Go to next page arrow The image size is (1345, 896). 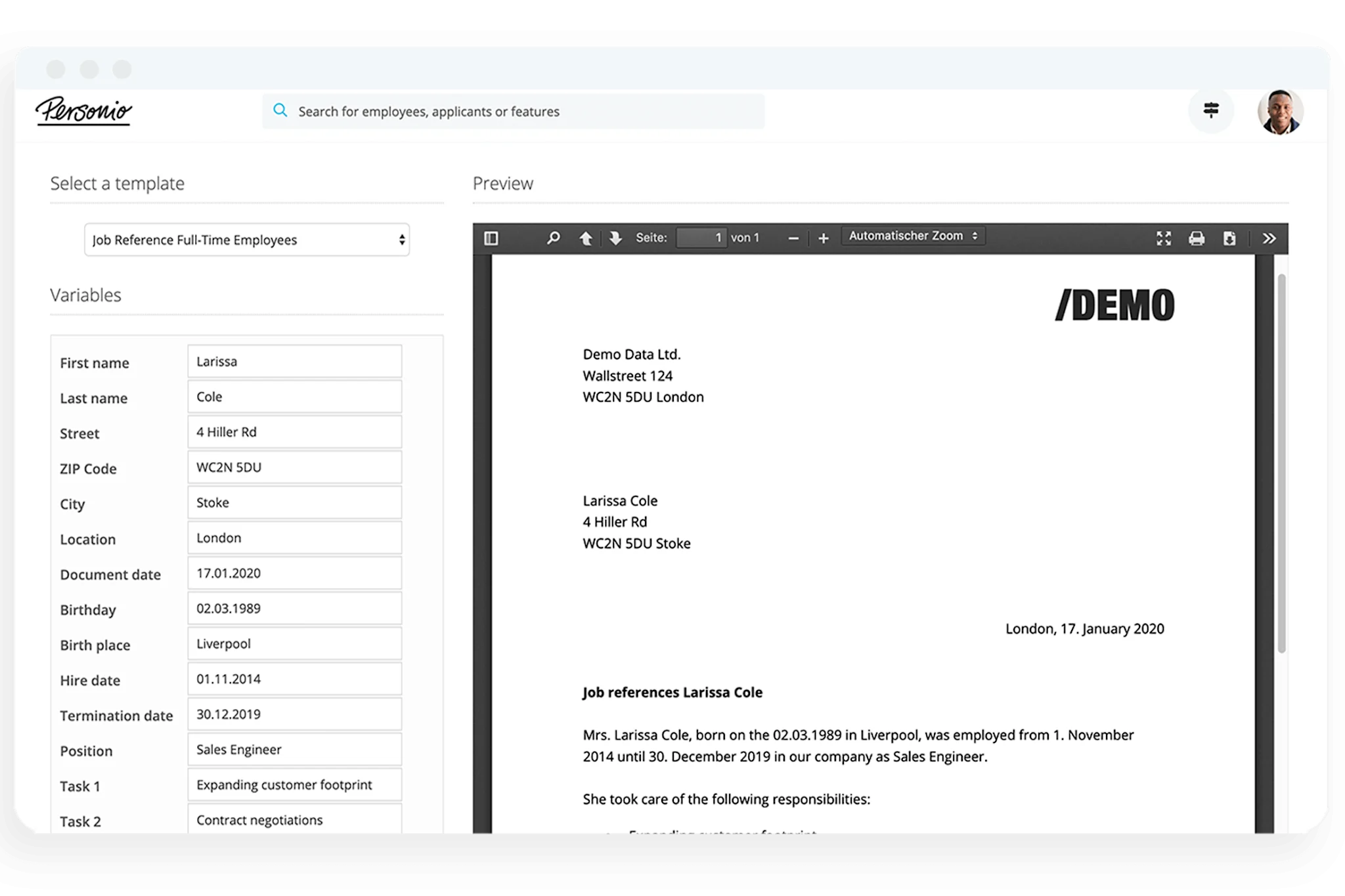[x=615, y=238]
